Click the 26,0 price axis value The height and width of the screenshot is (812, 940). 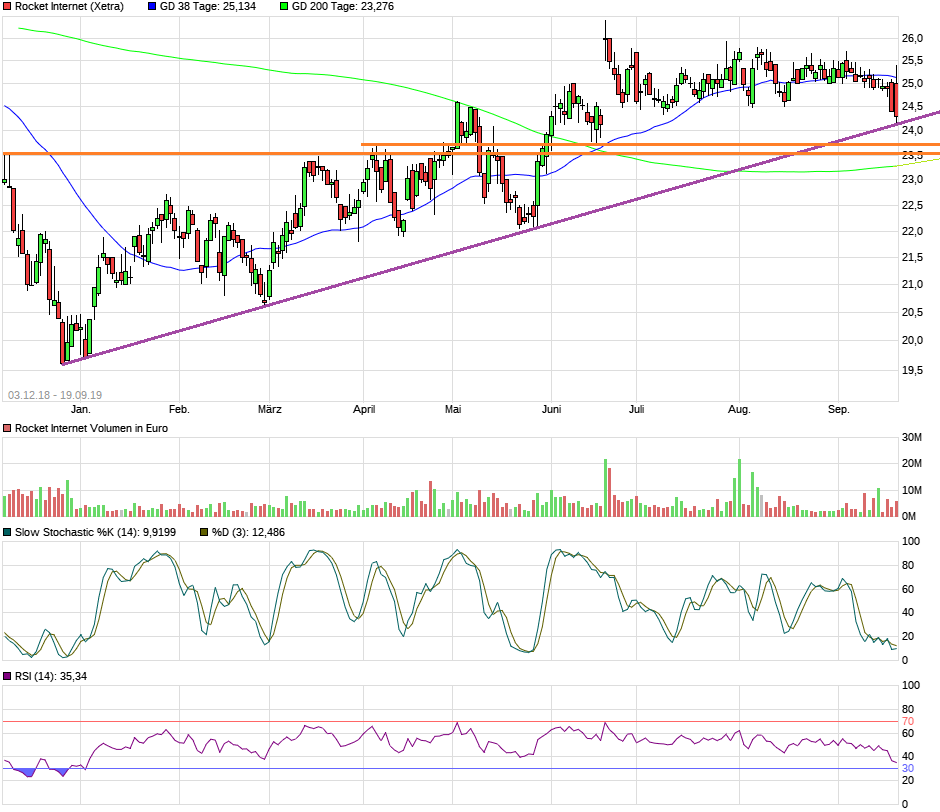coord(912,38)
